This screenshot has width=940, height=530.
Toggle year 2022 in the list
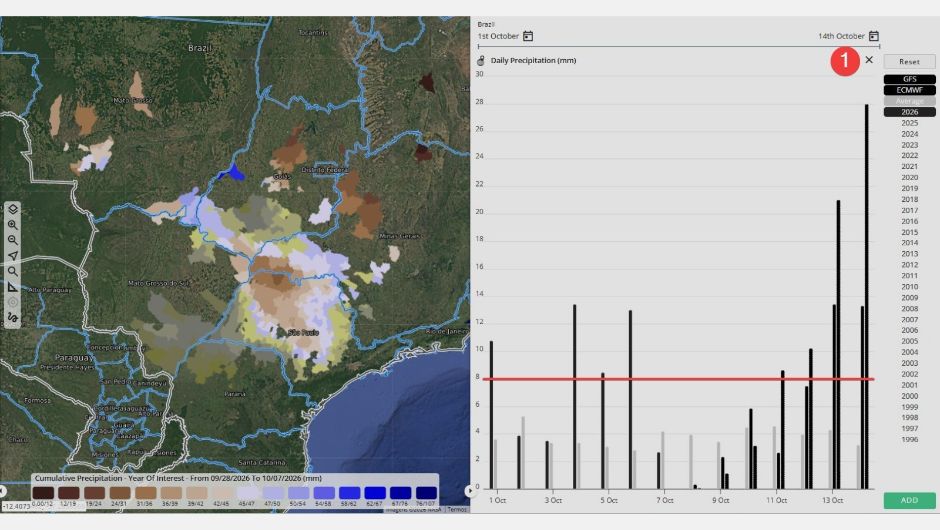(909, 155)
